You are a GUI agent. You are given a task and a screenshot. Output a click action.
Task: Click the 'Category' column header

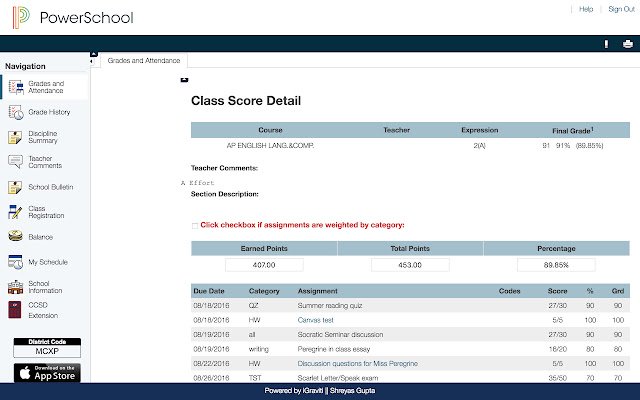(264, 291)
